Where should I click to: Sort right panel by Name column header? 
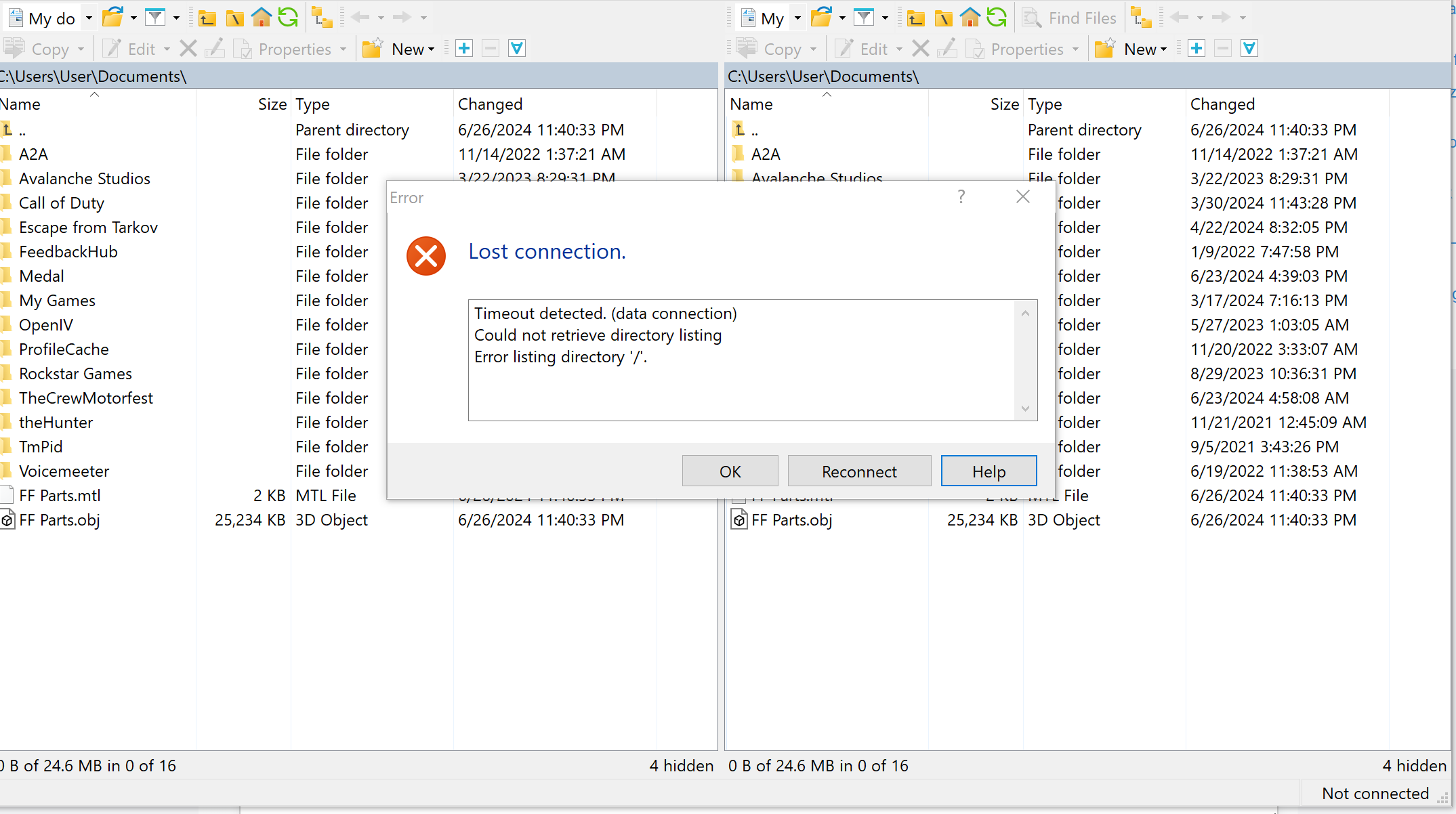(x=751, y=104)
